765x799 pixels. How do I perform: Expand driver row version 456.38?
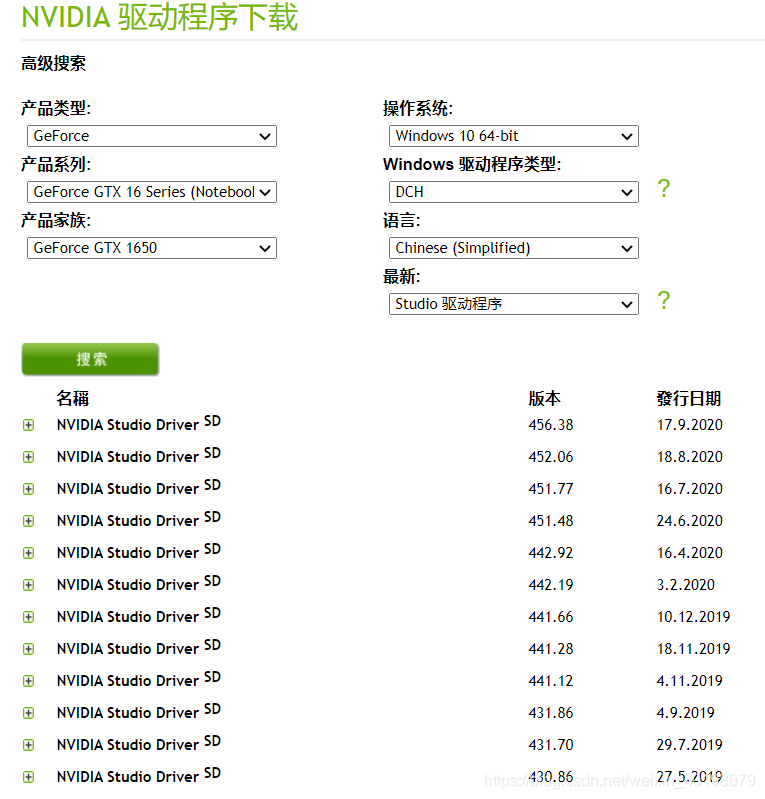pos(29,425)
